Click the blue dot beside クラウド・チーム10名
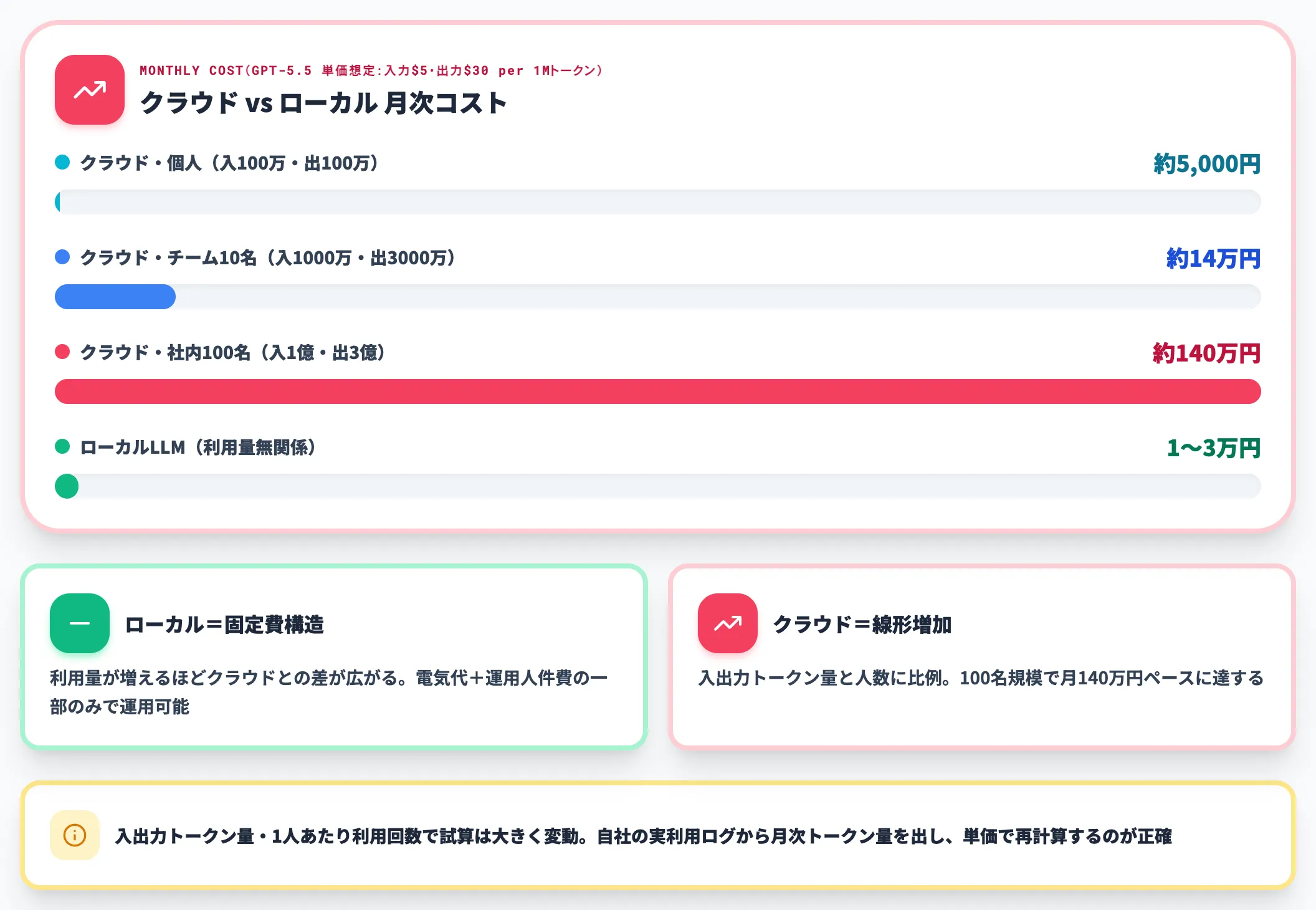 coord(62,257)
